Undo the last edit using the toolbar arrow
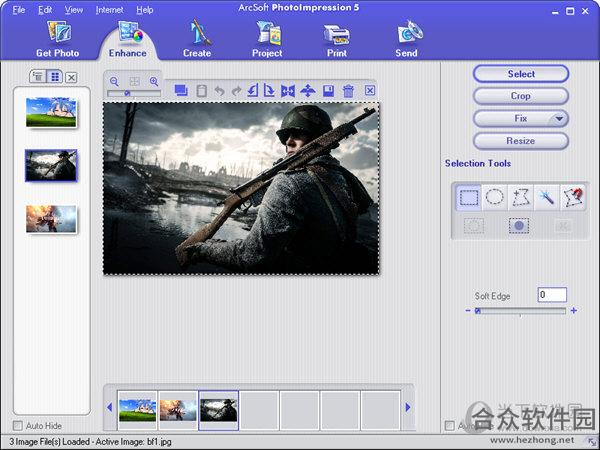This screenshot has width=600, height=450. coord(219,91)
